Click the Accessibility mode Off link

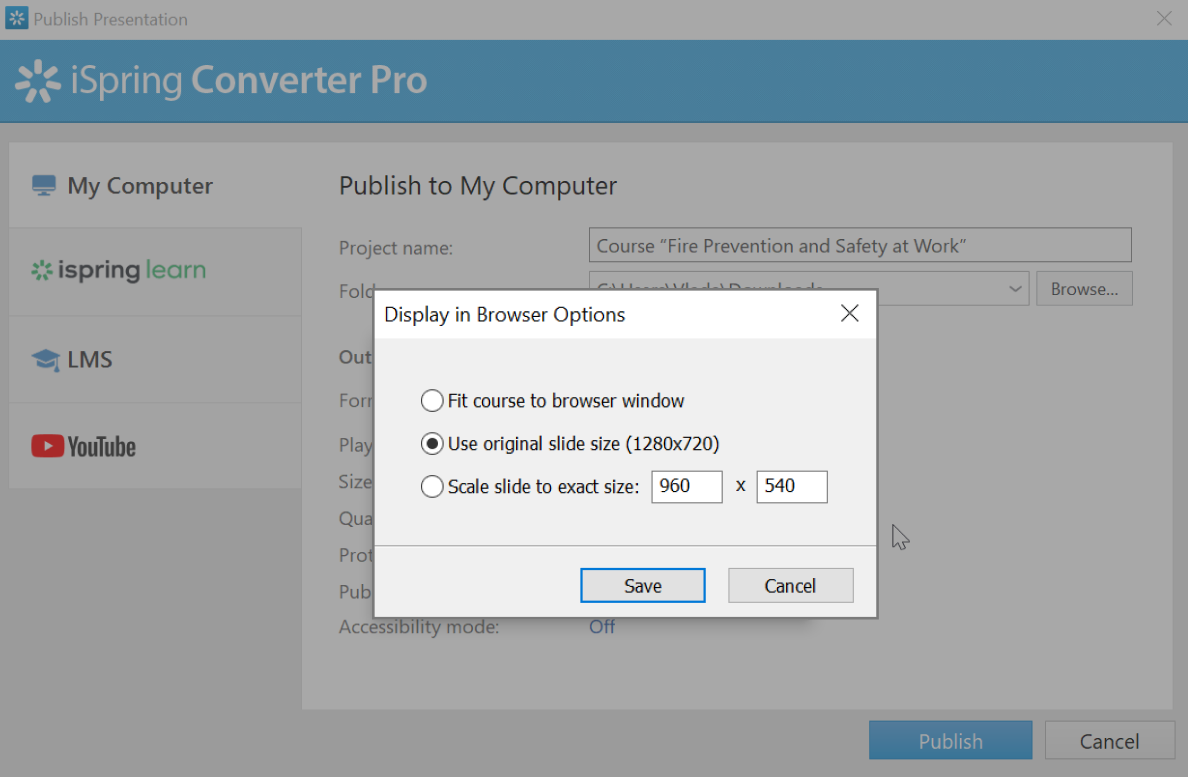[x=602, y=627]
